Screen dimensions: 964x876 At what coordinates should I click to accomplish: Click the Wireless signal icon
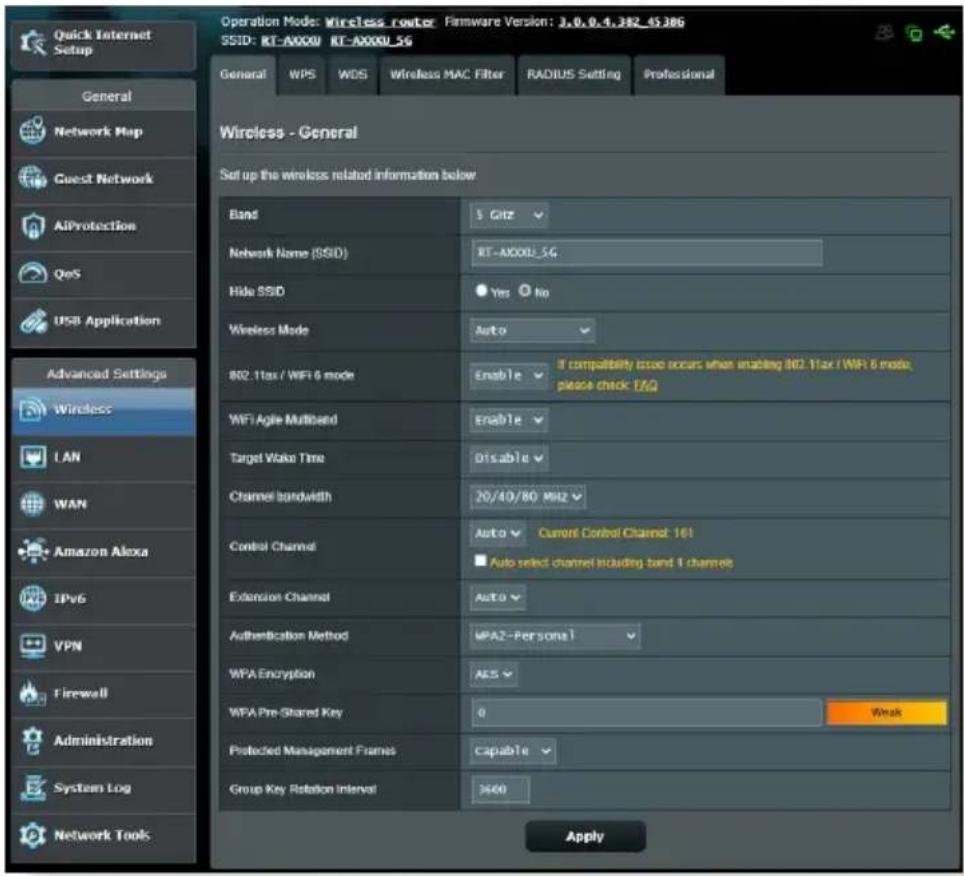(33, 409)
